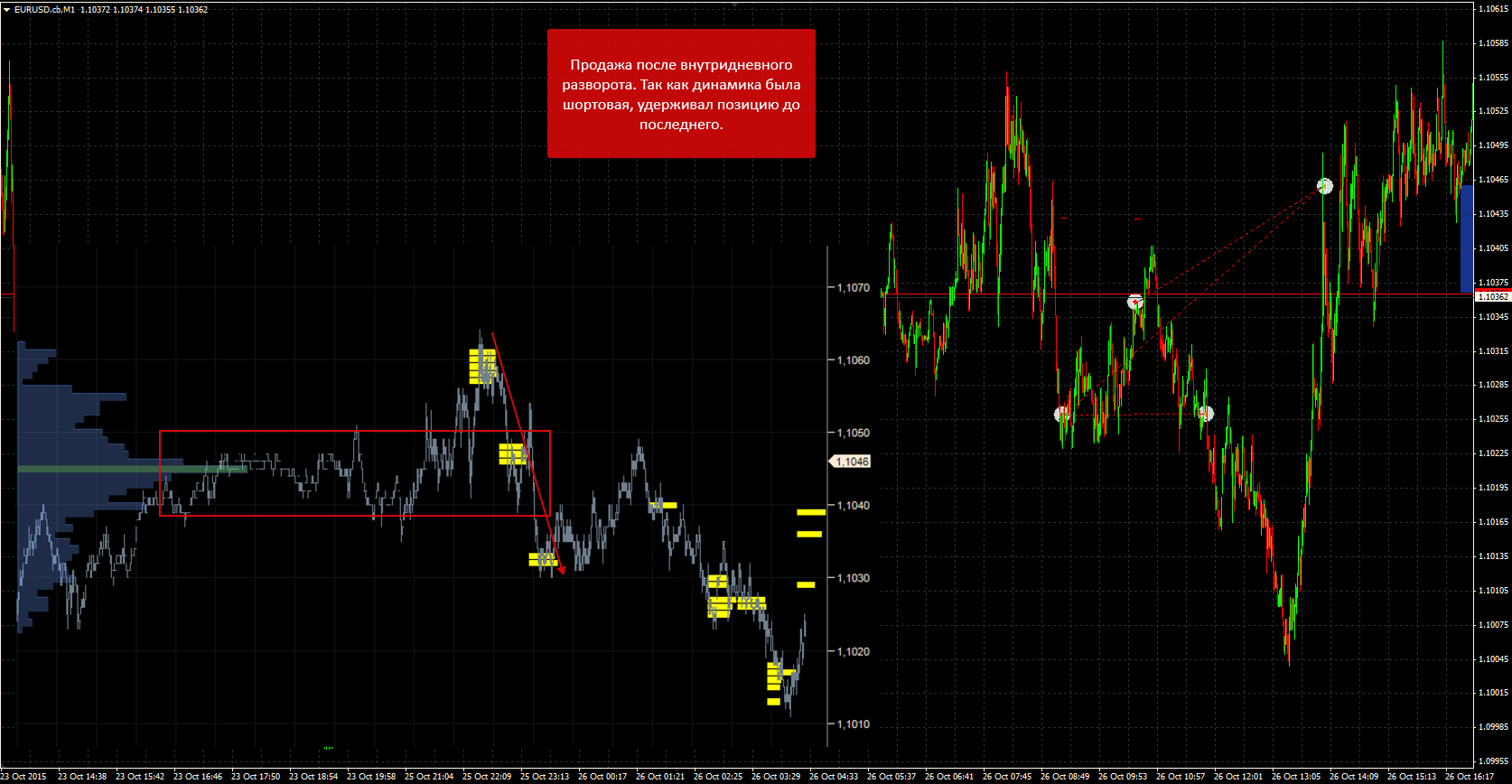
Task: Click the 25 Oct 23:13 time axis label
Action: point(545,776)
